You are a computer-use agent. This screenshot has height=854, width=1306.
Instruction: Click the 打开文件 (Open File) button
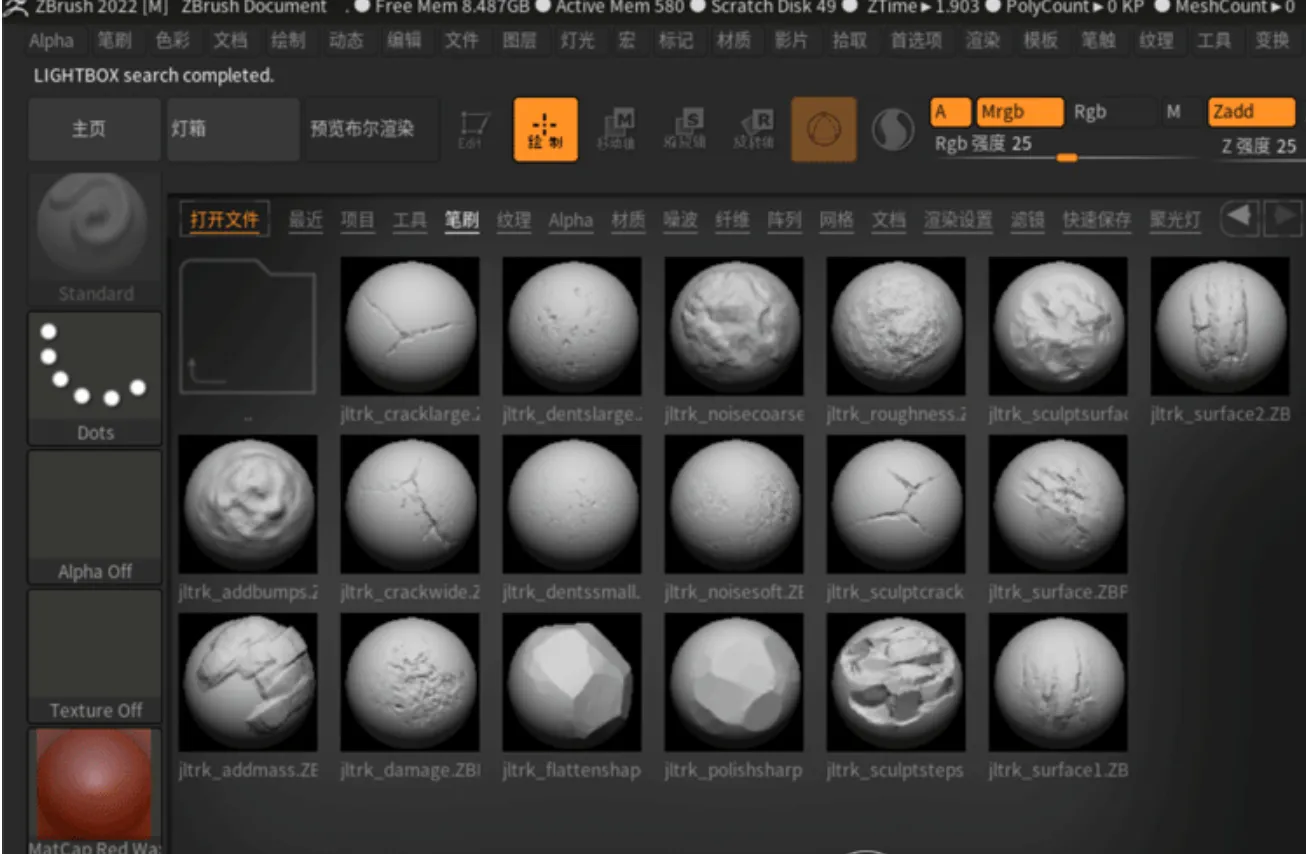(225, 220)
